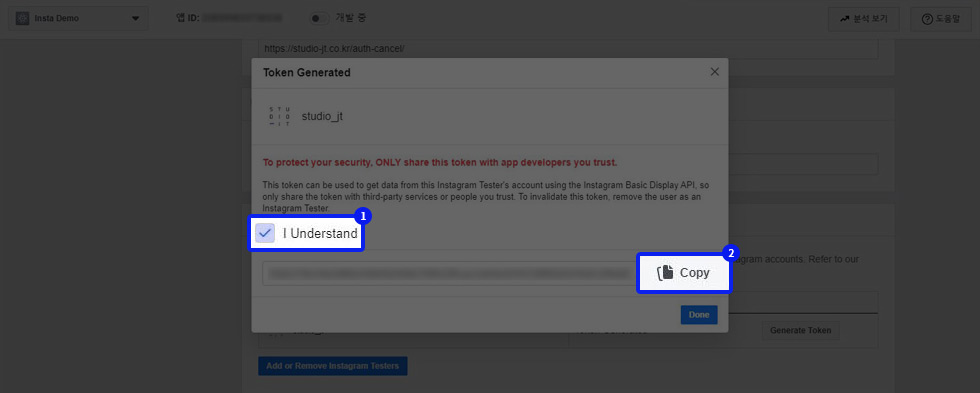Image resolution: width=980 pixels, height=393 pixels.
Task: Copy the generated token
Action: (683, 273)
